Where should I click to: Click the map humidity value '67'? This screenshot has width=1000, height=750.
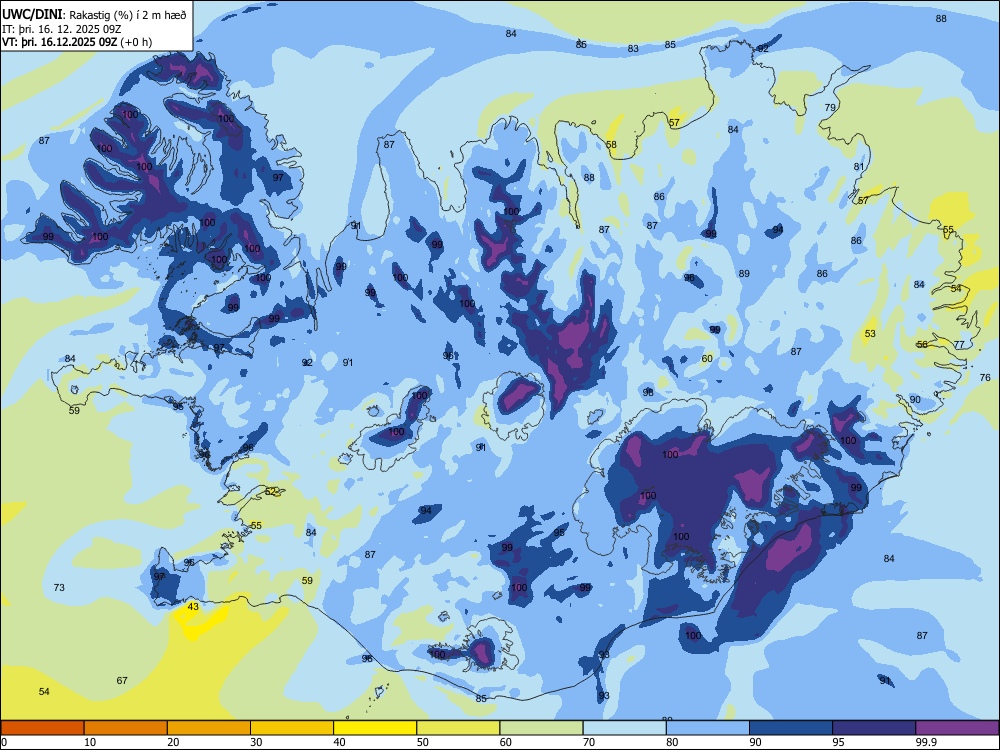point(122,680)
